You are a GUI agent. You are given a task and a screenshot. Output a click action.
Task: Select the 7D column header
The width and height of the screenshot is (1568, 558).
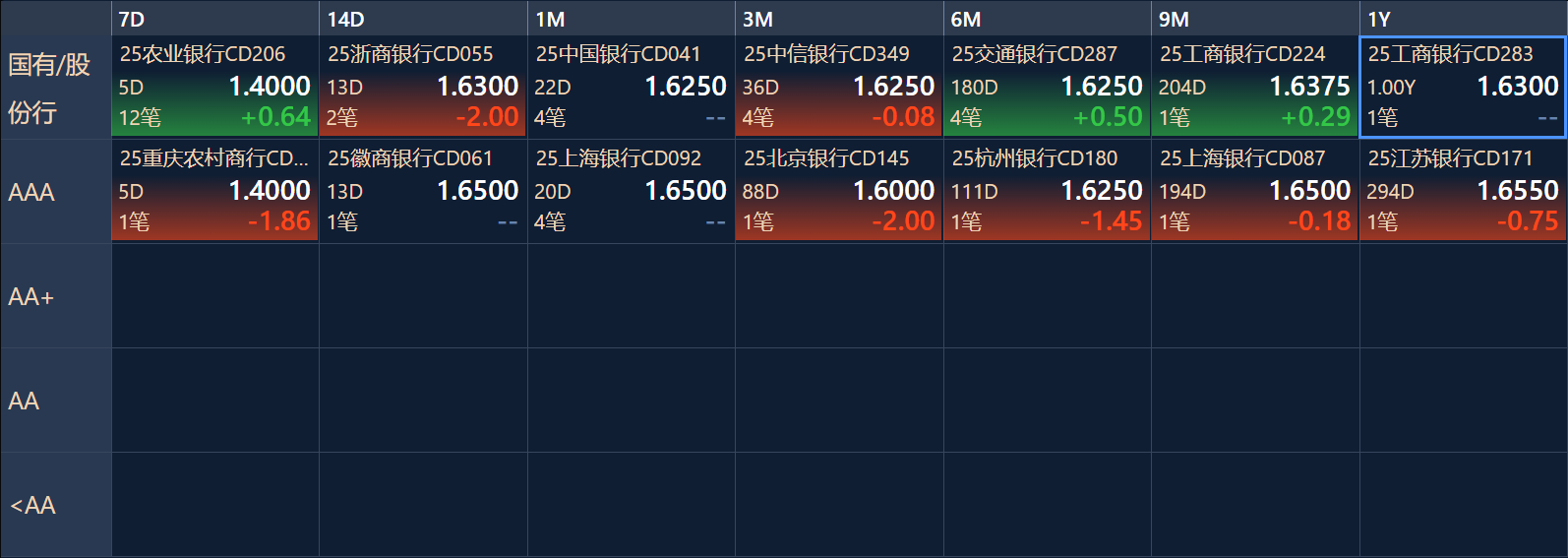[x=214, y=19]
